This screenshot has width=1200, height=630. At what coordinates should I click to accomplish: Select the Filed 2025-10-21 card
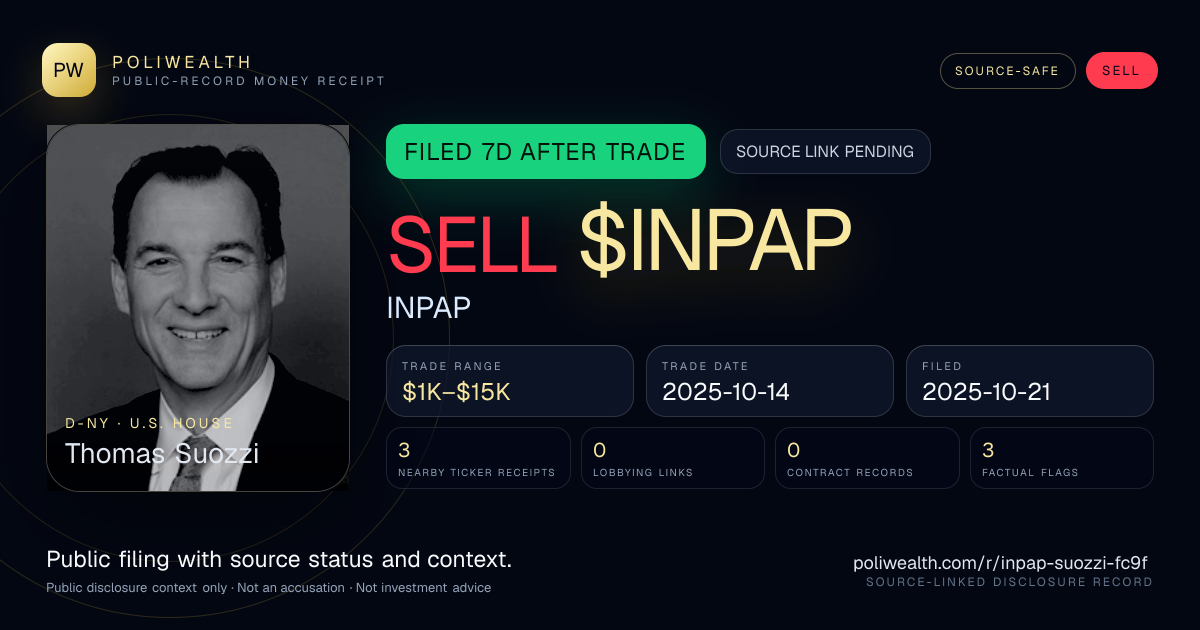[1030, 381]
